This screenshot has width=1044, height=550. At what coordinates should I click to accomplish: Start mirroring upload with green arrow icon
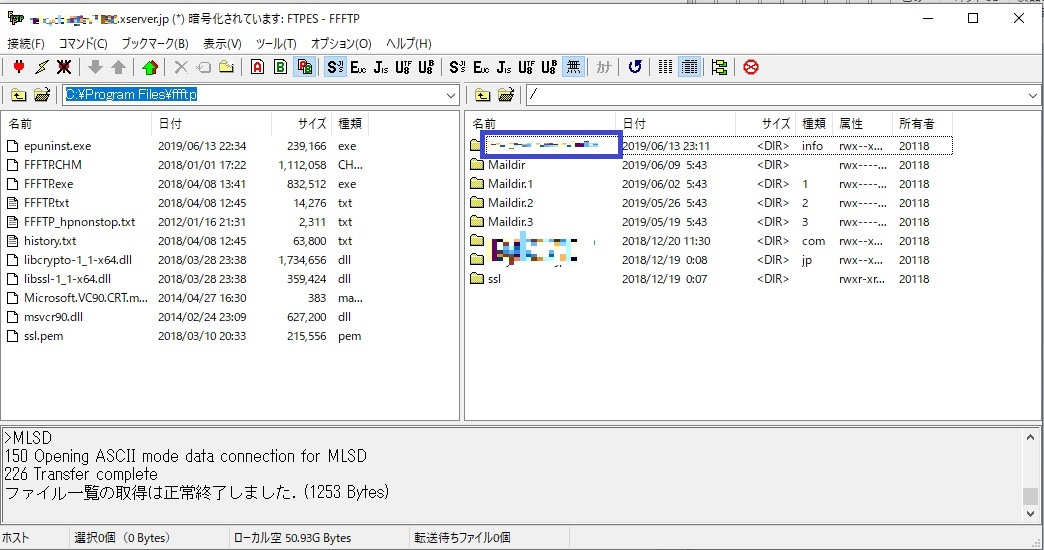(x=150, y=67)
